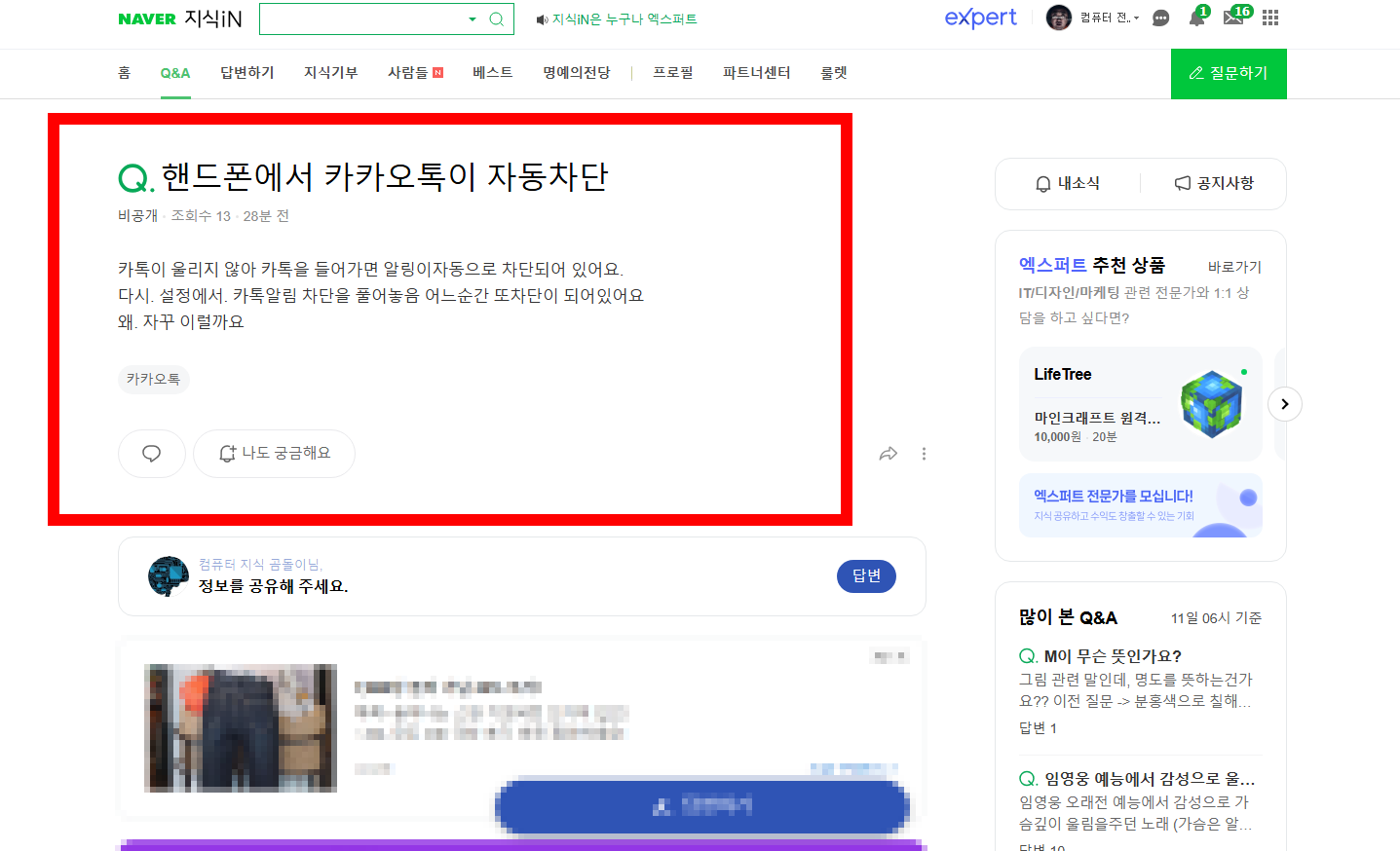Screen dimensions: 1400x851
Task: Click the comment bubble button under question
Action: click(152, 454)
